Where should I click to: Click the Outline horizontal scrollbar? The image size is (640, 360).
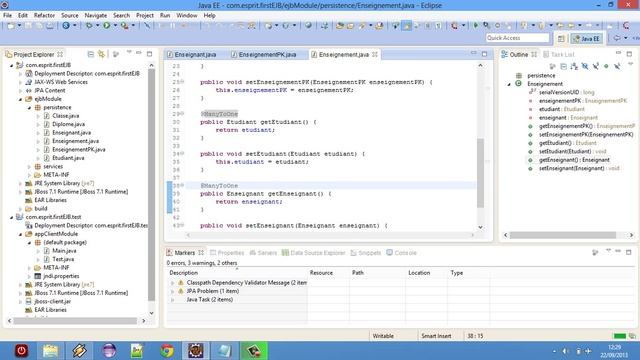point(562,235)
